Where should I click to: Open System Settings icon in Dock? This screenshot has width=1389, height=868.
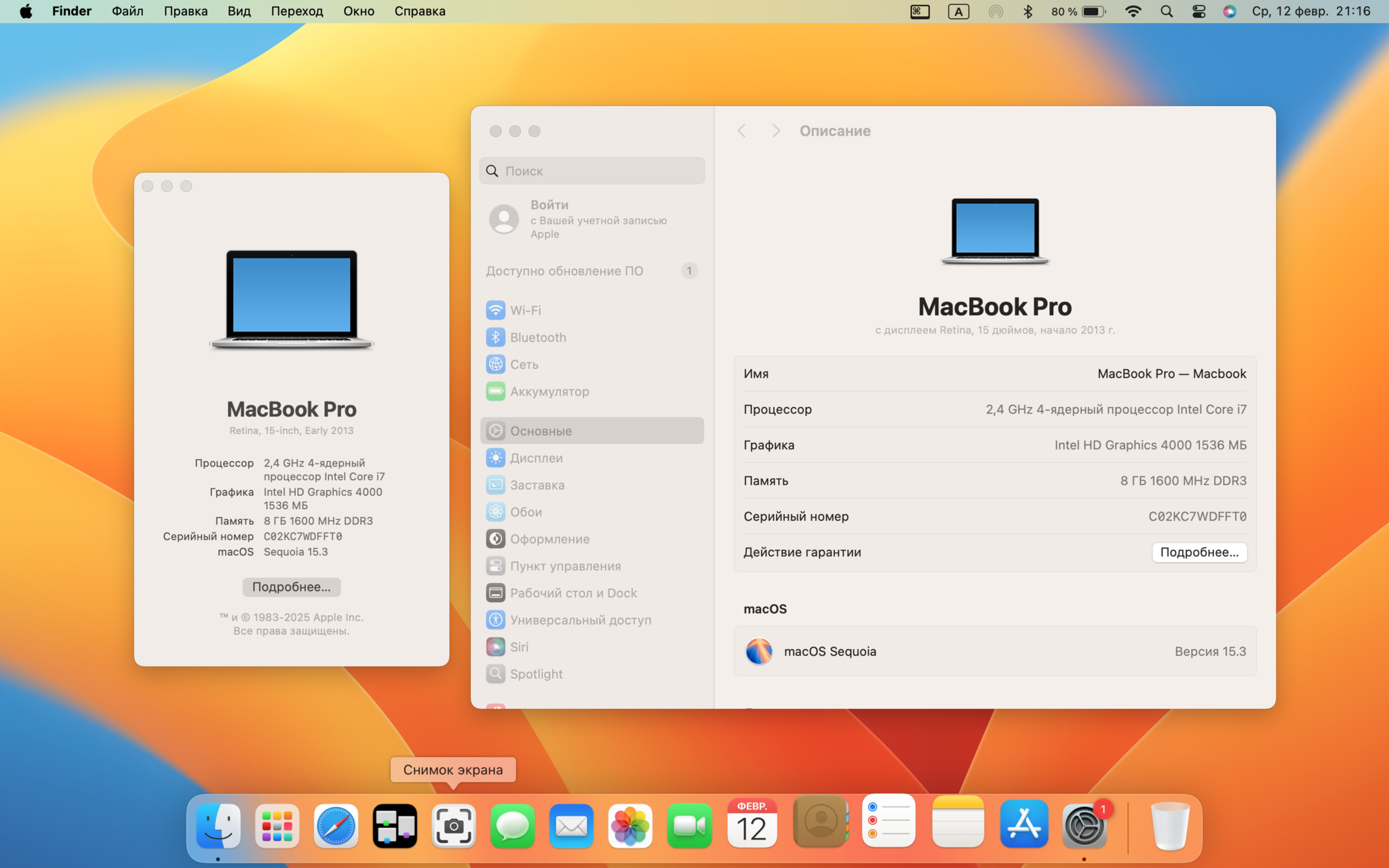tap(1084, 826)
